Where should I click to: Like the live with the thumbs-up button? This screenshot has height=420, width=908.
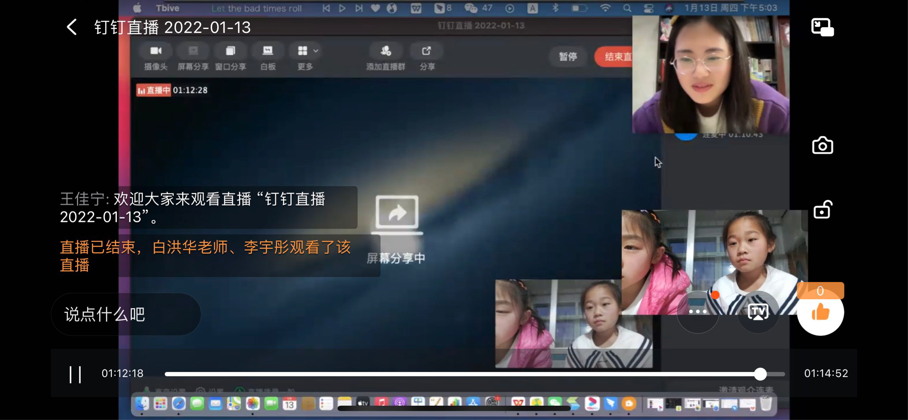point(820,312)
